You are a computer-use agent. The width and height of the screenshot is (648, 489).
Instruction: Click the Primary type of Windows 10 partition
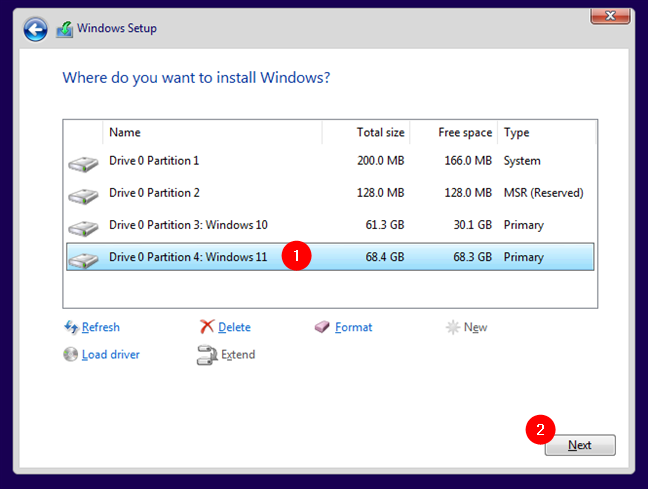click(x=524, y=225)
